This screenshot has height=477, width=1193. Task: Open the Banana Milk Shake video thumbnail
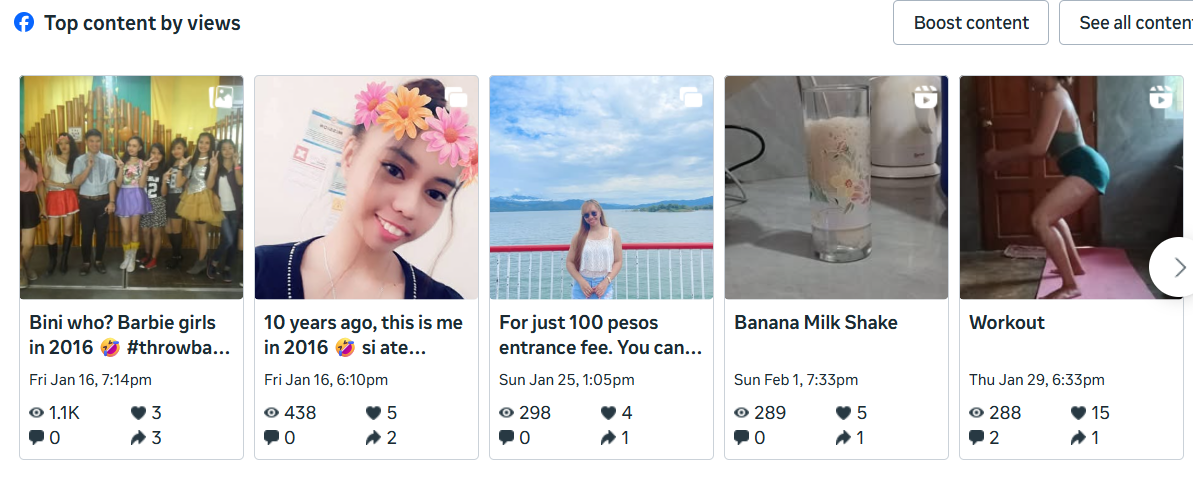[836, 188]
